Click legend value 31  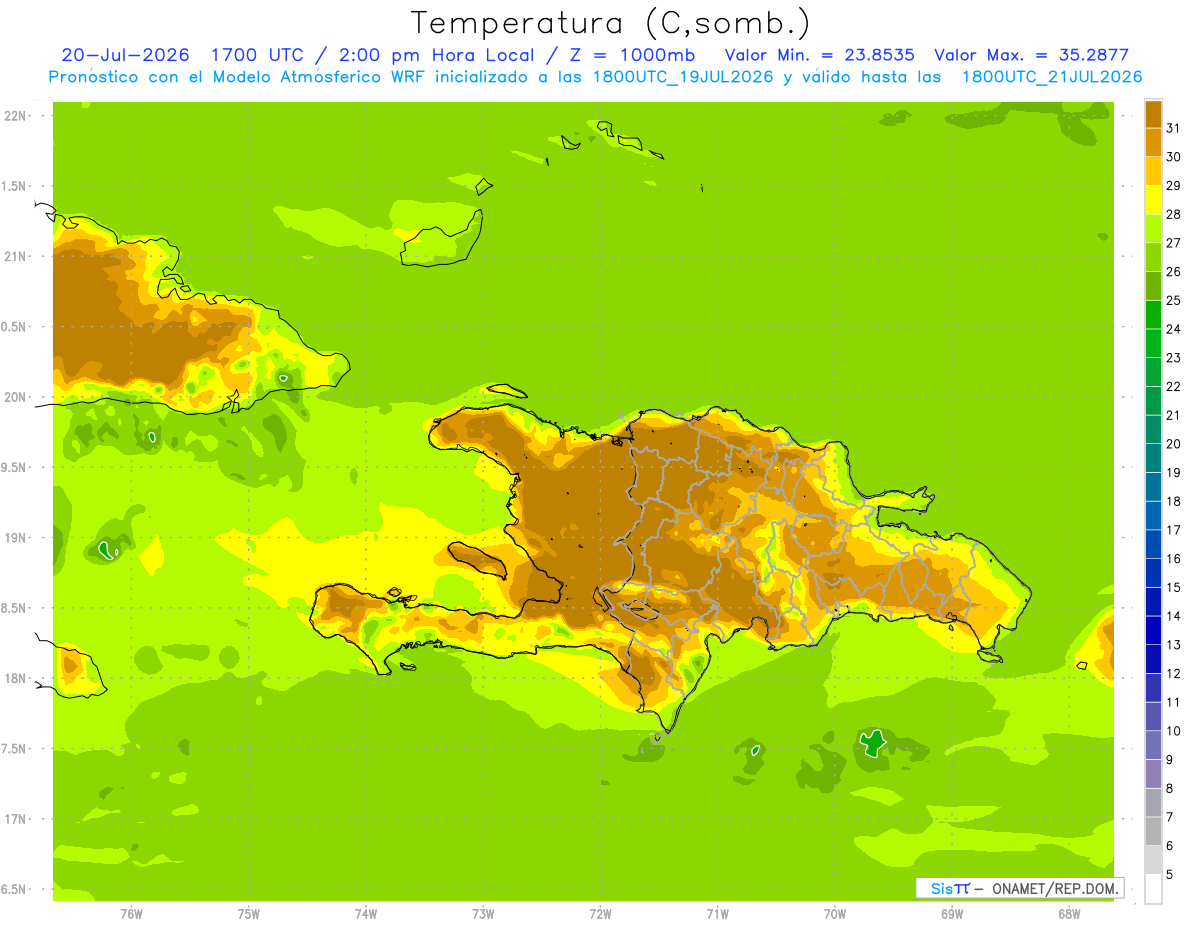click(1174, 128)
